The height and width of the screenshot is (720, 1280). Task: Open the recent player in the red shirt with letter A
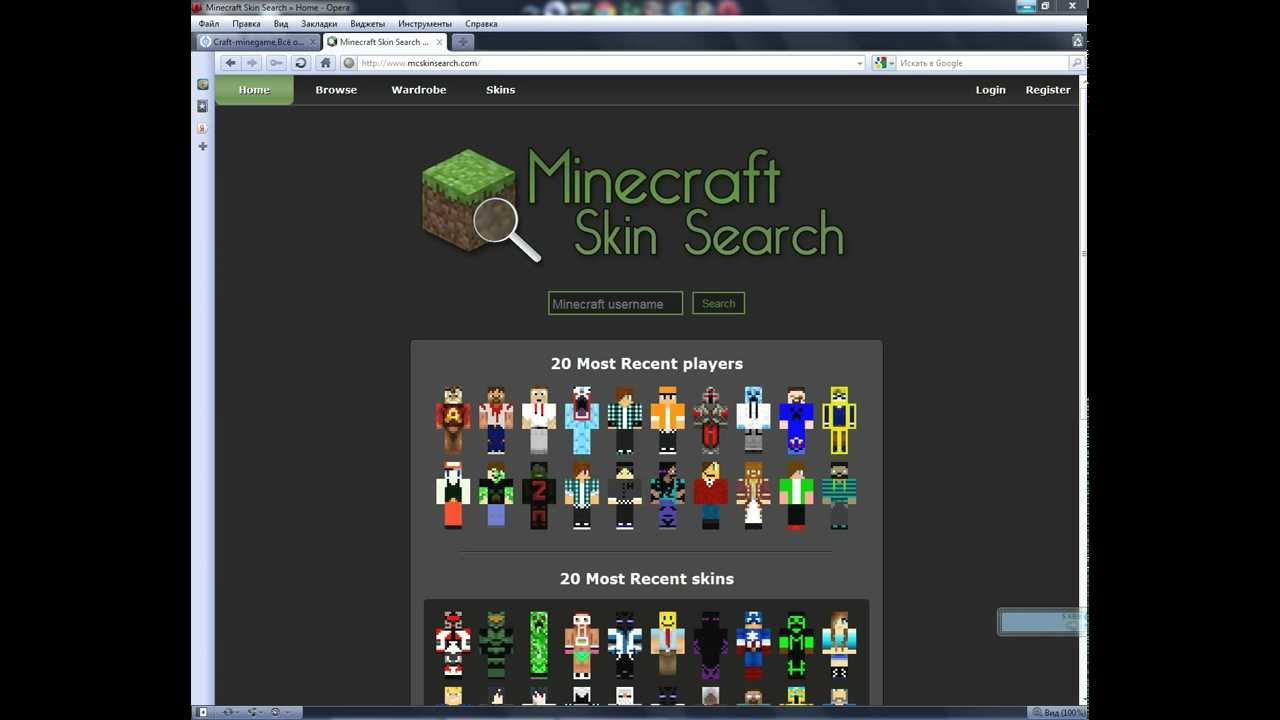tap(453, 420)
